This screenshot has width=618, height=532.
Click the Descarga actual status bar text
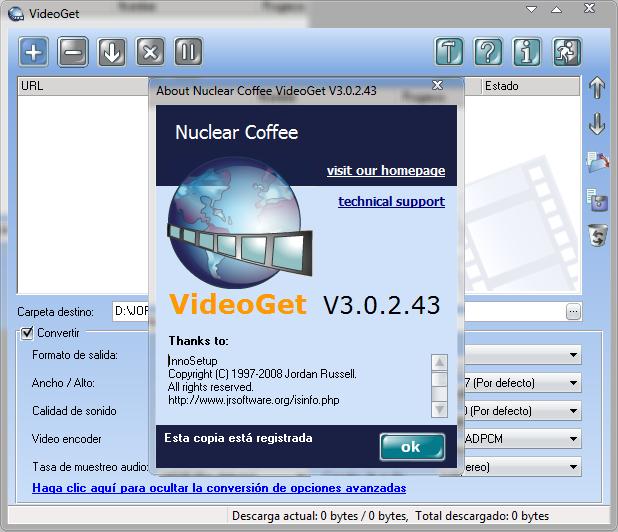320,516
